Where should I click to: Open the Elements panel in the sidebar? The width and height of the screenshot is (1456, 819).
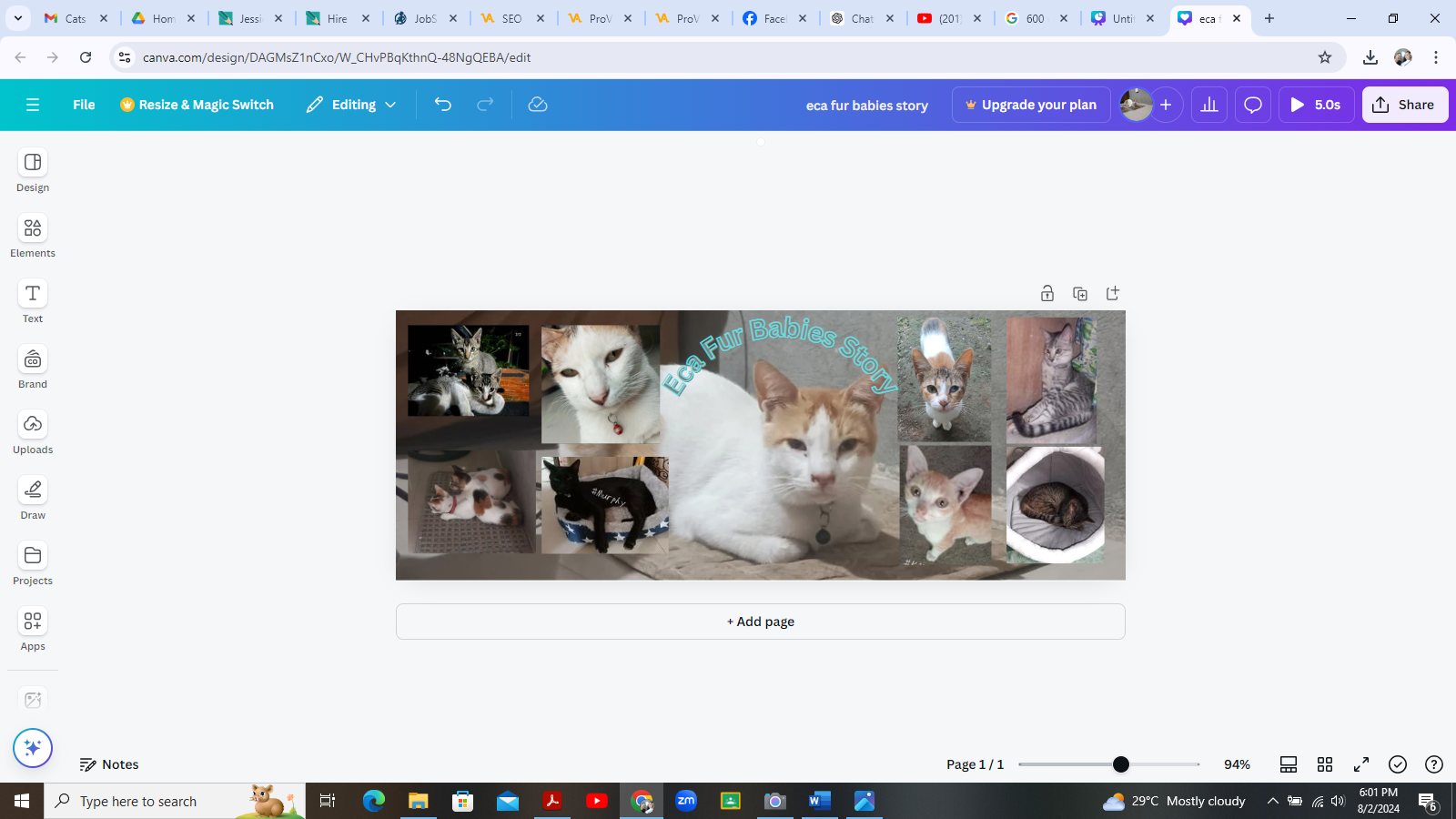coord(33,237)
